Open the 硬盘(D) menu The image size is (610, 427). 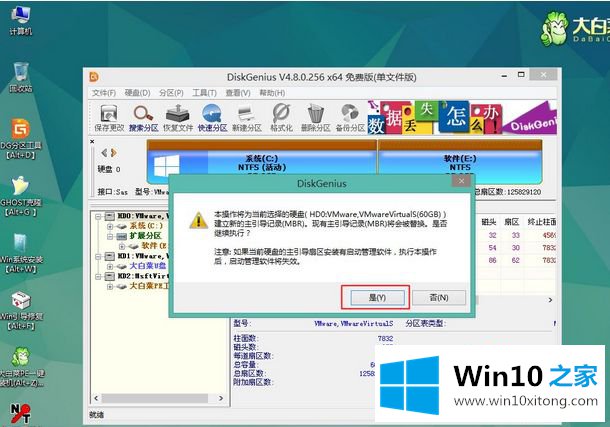137,93
